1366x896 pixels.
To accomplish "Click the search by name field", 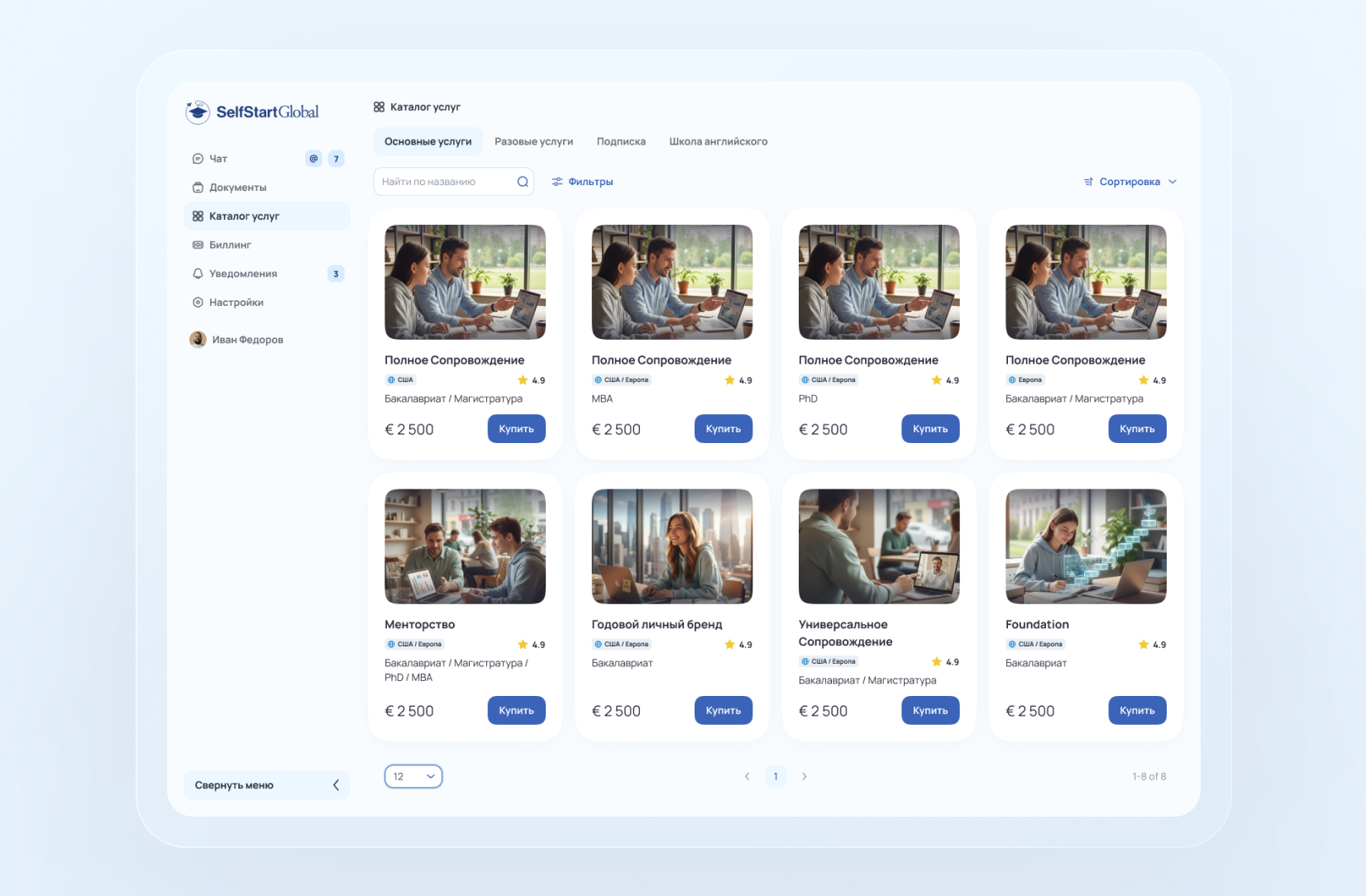I will coord(447,182).
